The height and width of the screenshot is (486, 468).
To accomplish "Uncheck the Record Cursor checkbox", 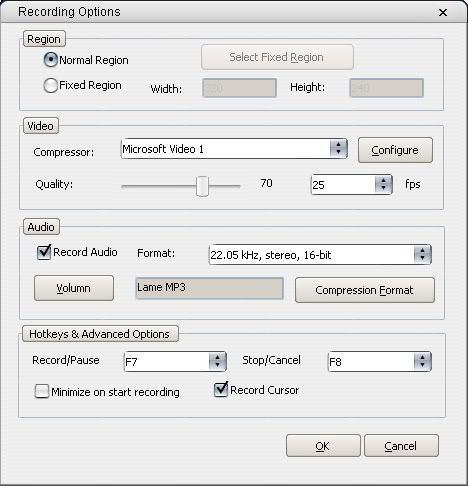I will 221,389.
